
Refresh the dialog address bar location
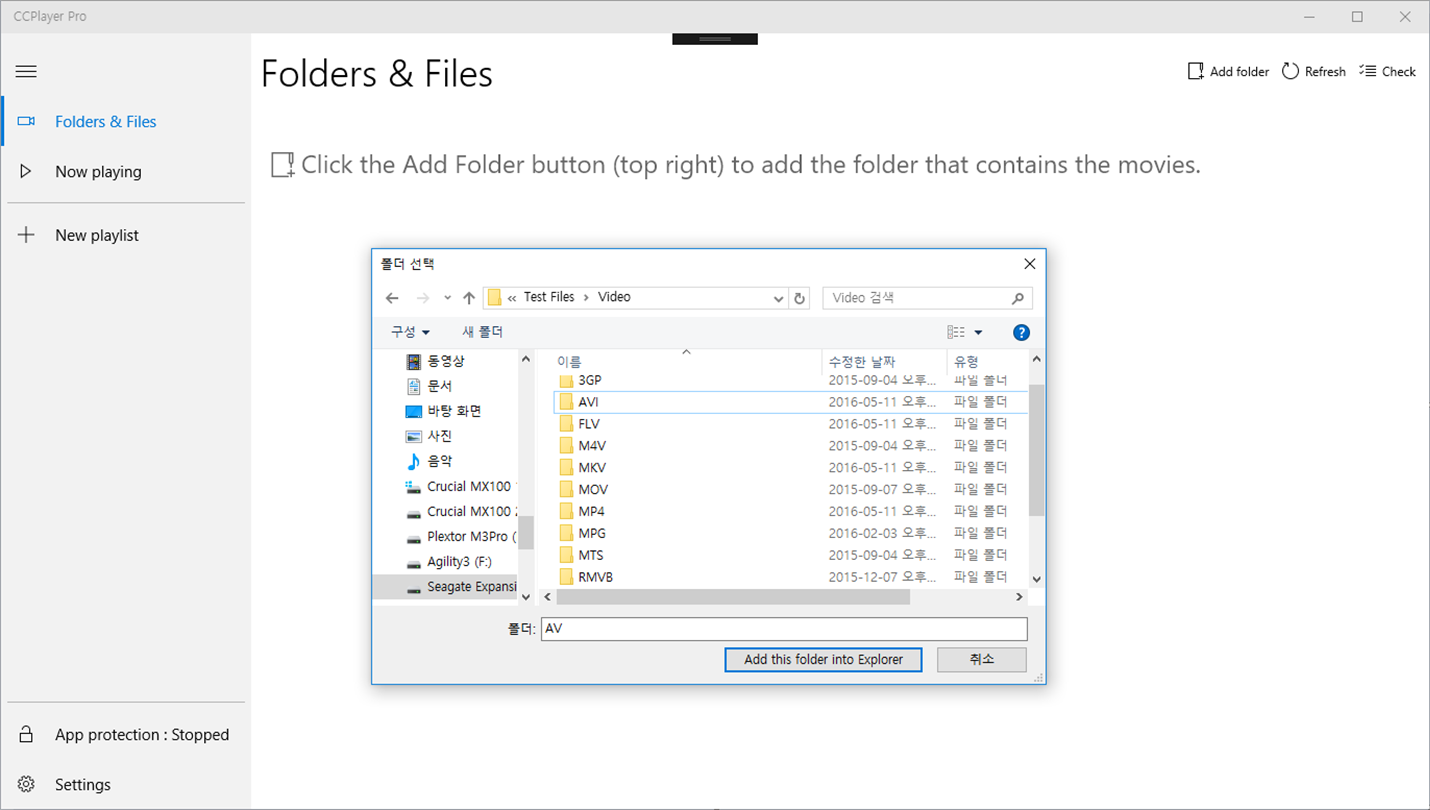pyautogui.click(x=799, y=298)
